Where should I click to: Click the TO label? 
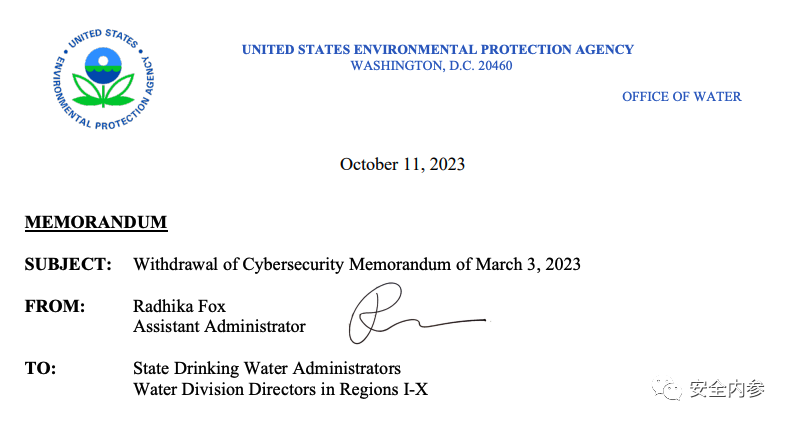coord(40,368)
